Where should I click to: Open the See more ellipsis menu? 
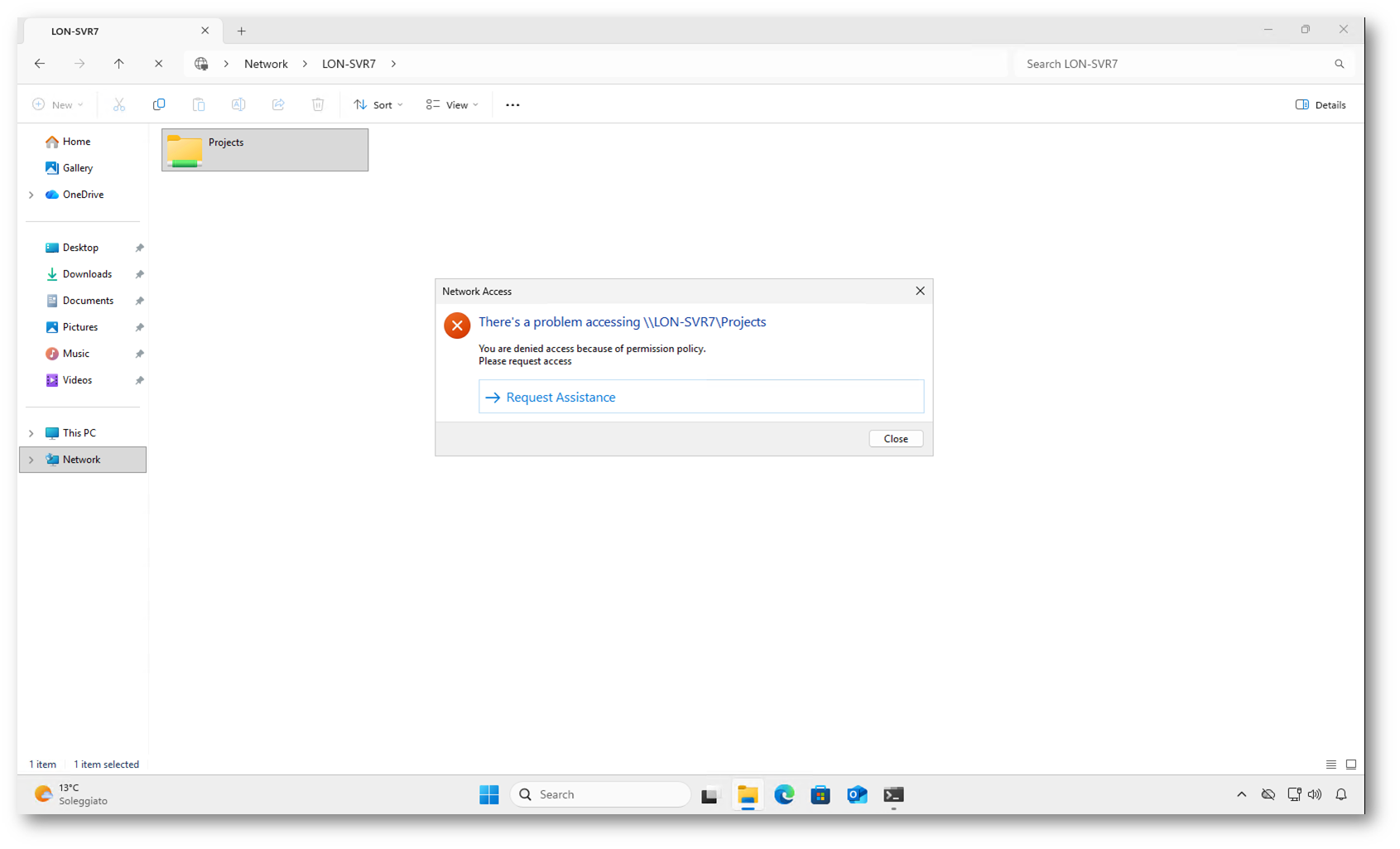pyautogui.click(x=512, y=105)
